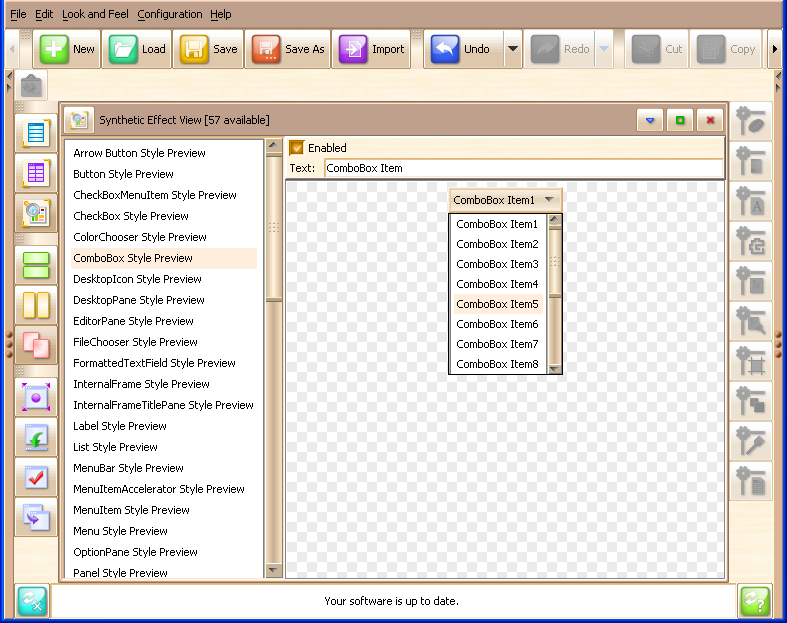This screenshot has height=623, width=787.
Task: Select the green horizontal-split layout icon
Action: click(36, 265)
